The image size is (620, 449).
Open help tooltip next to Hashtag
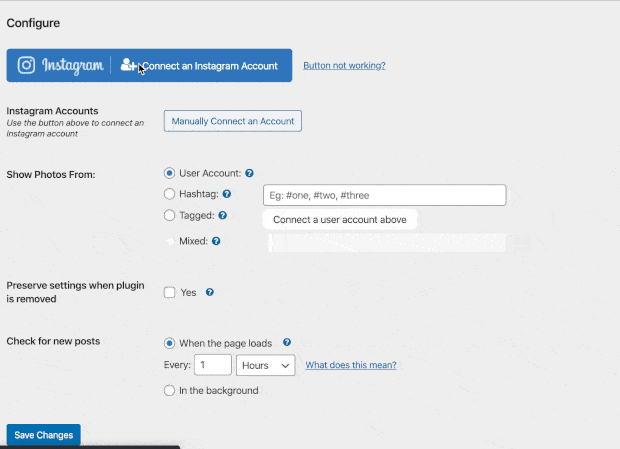pyautogui.click(x=227, y=194)
